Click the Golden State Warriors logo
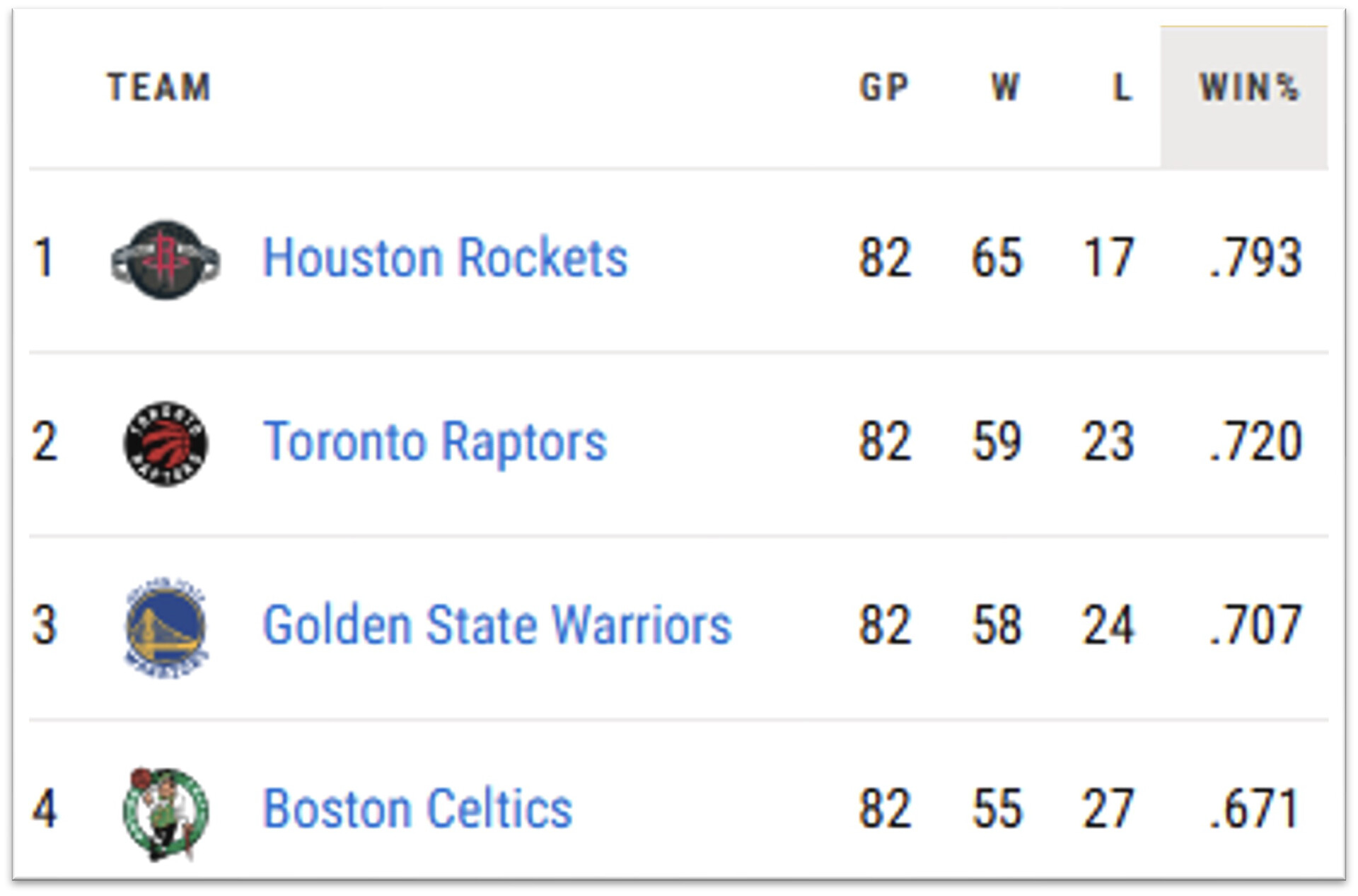The image size is (1358, 896). pos(166,627)
